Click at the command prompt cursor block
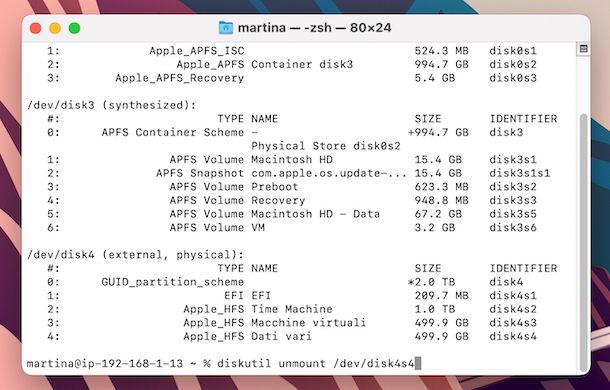 click(x=418, y=364)
